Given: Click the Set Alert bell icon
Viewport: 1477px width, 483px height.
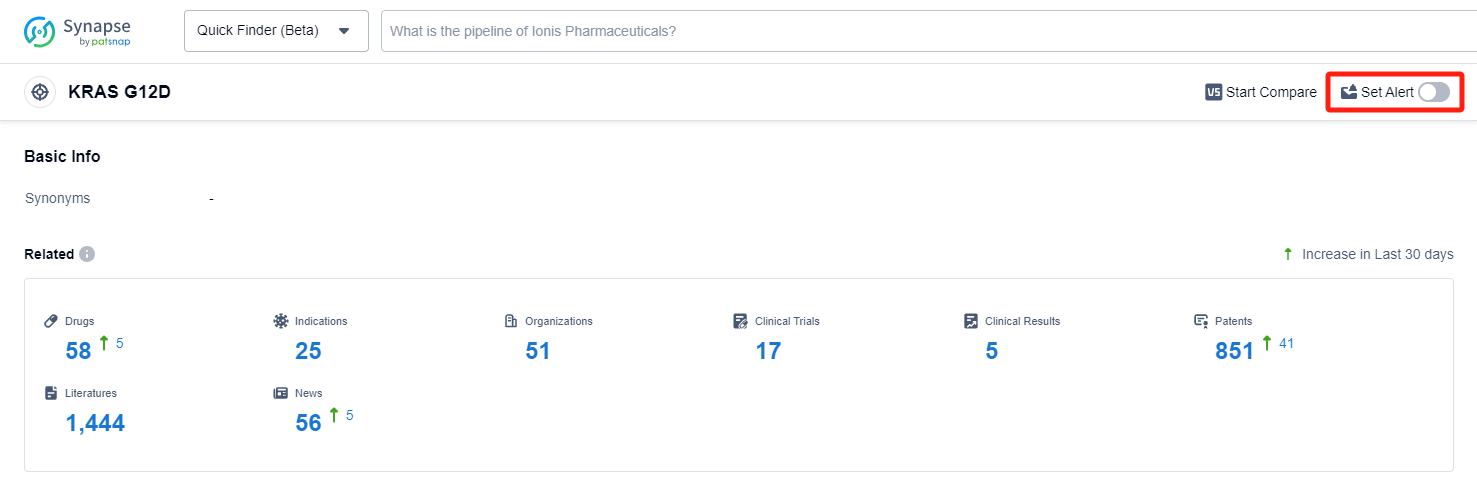Looking at the screenshot, I should 1349,92.
